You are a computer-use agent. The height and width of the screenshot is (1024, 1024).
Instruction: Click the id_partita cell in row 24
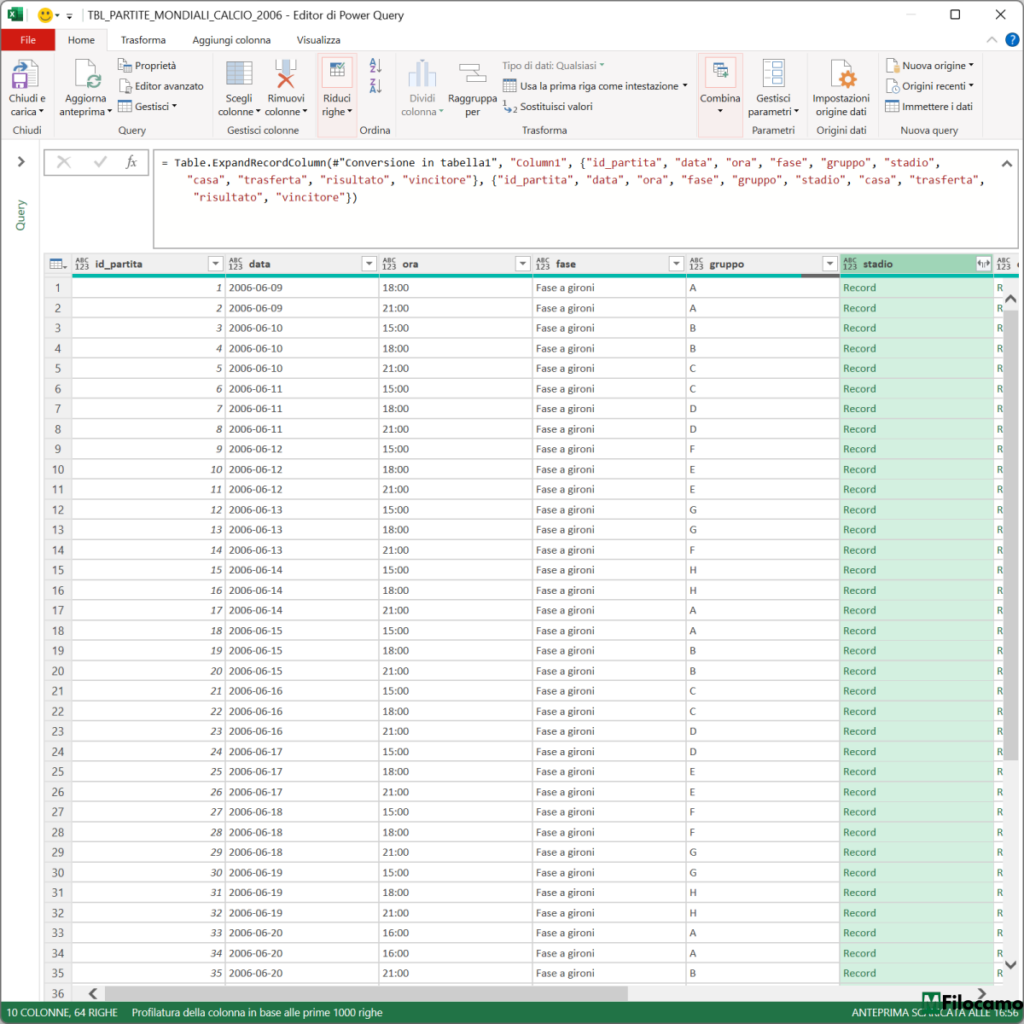tap(149, 751)
